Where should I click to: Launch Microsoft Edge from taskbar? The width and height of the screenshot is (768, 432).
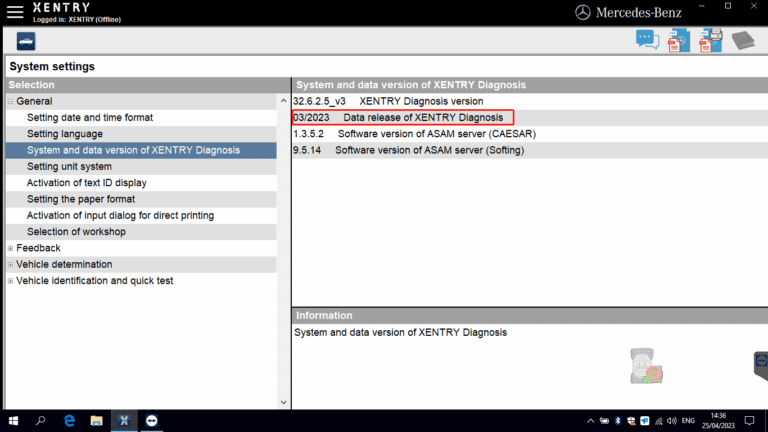click(x=69, y=421)
